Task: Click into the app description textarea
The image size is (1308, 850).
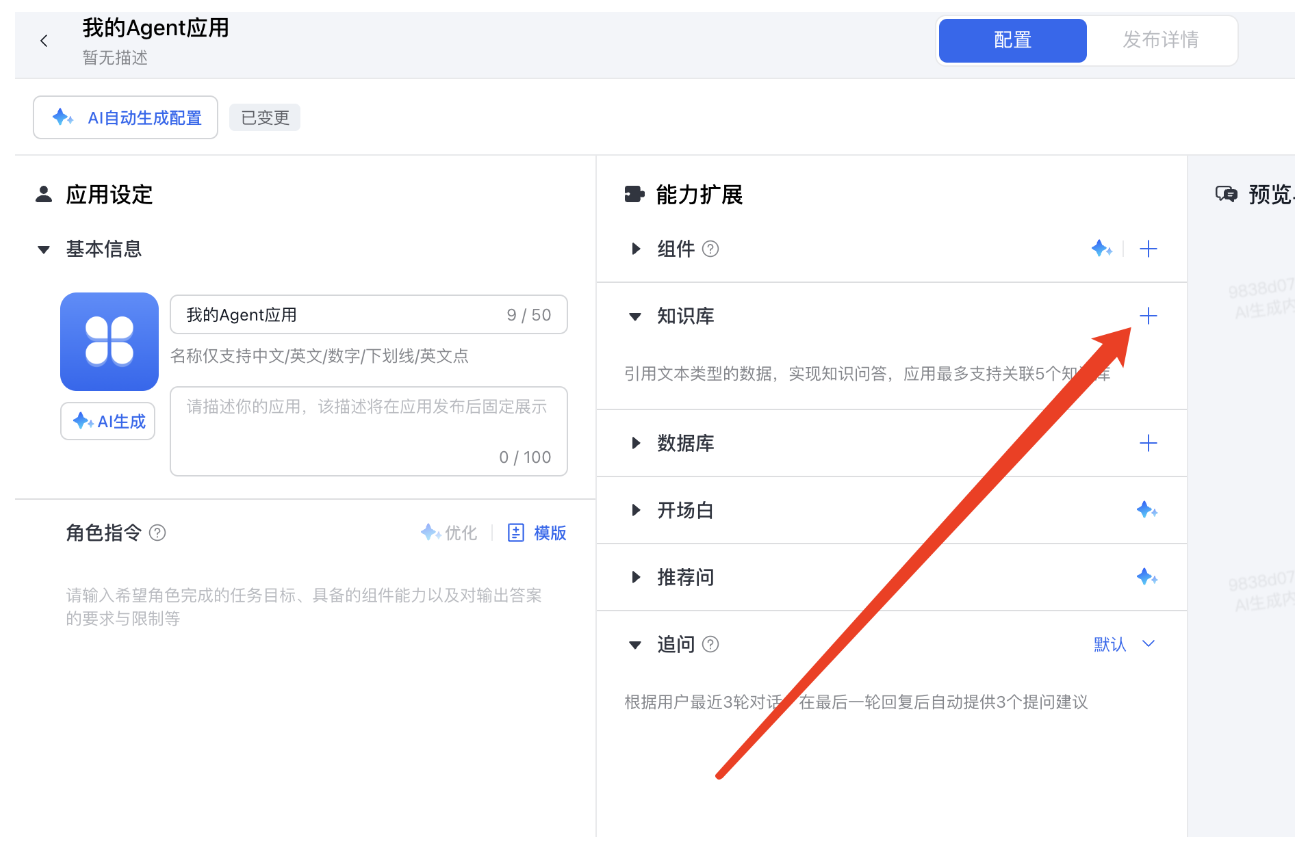Action: [x=368, y=431]
